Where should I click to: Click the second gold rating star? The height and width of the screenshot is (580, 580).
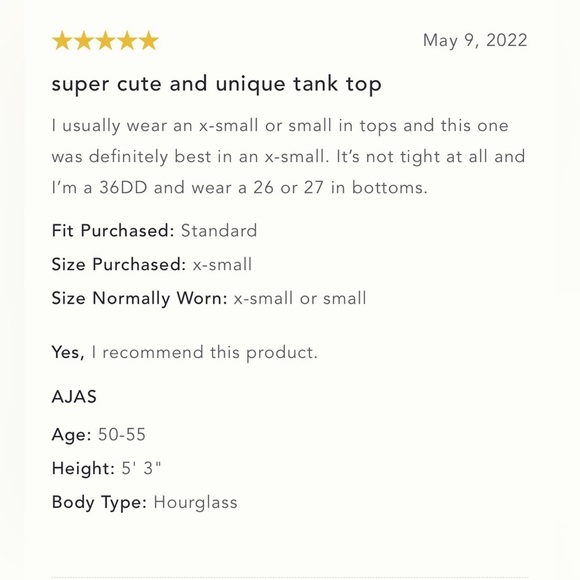click(84, 40)
